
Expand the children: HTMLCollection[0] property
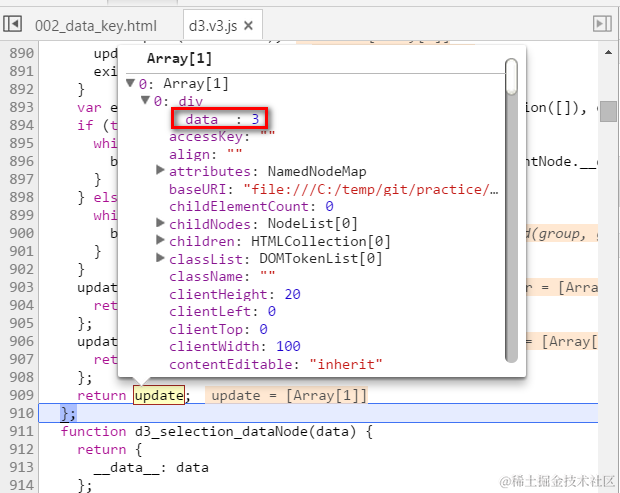(160, 240)
